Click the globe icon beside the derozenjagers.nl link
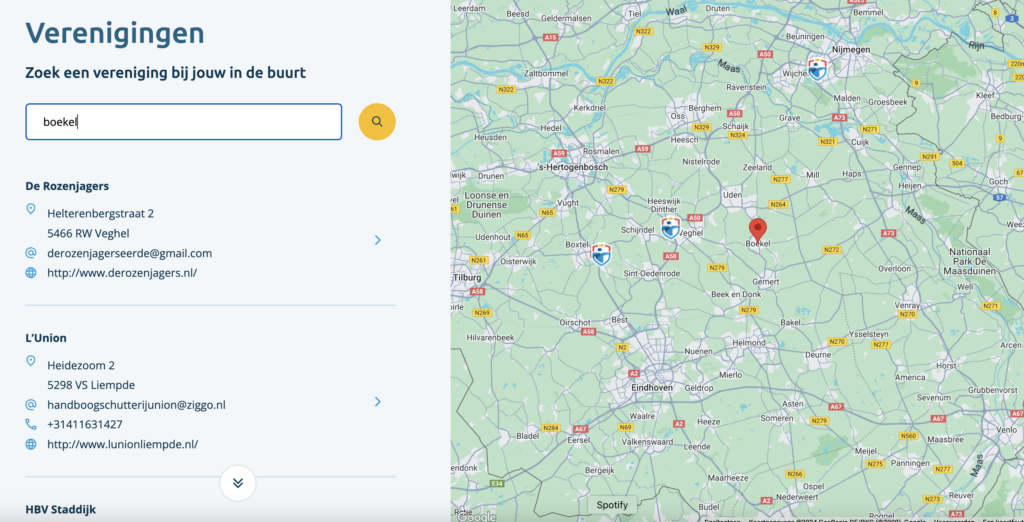 pyautogui.click(x=31, y=273)
